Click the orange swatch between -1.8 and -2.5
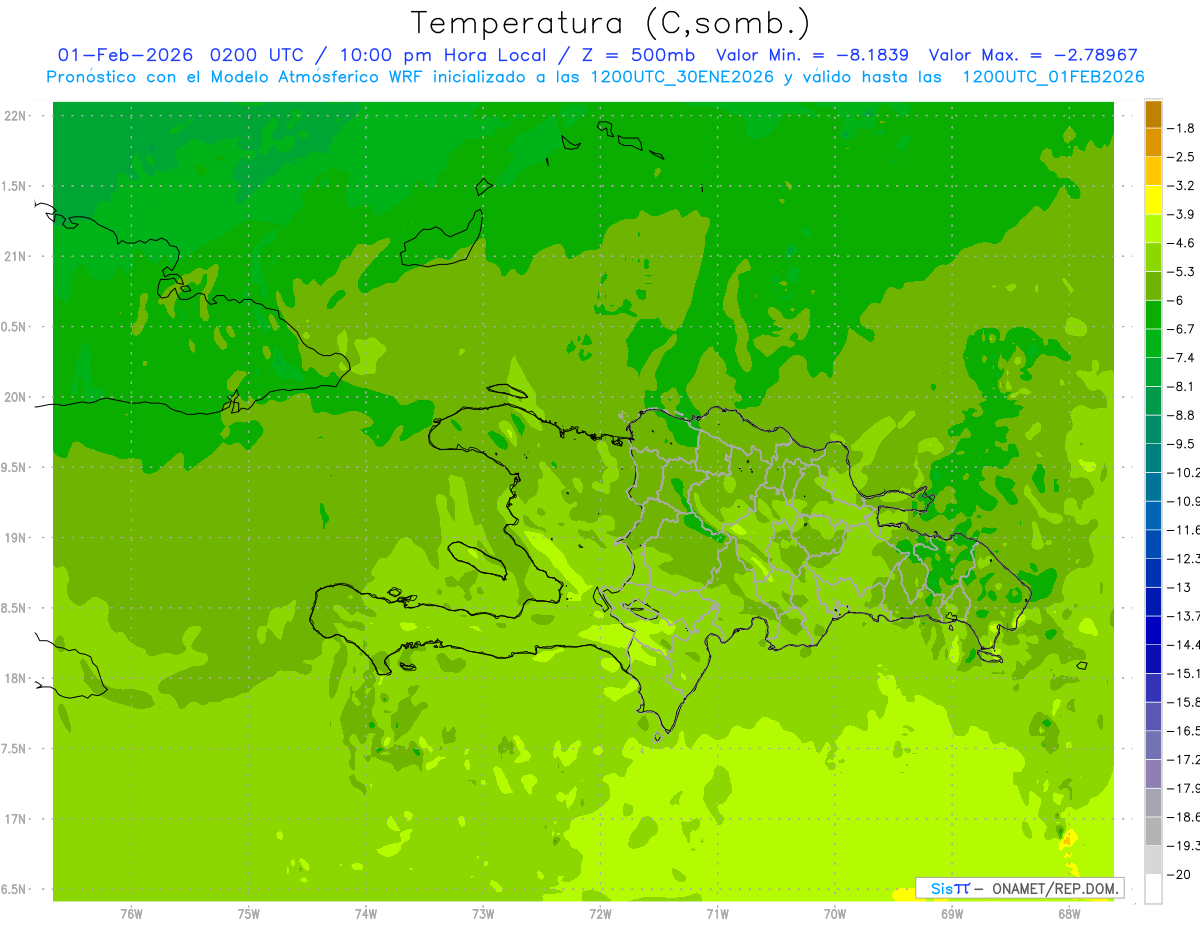This screenshot has height=927, width=1200. point(1153,143)
